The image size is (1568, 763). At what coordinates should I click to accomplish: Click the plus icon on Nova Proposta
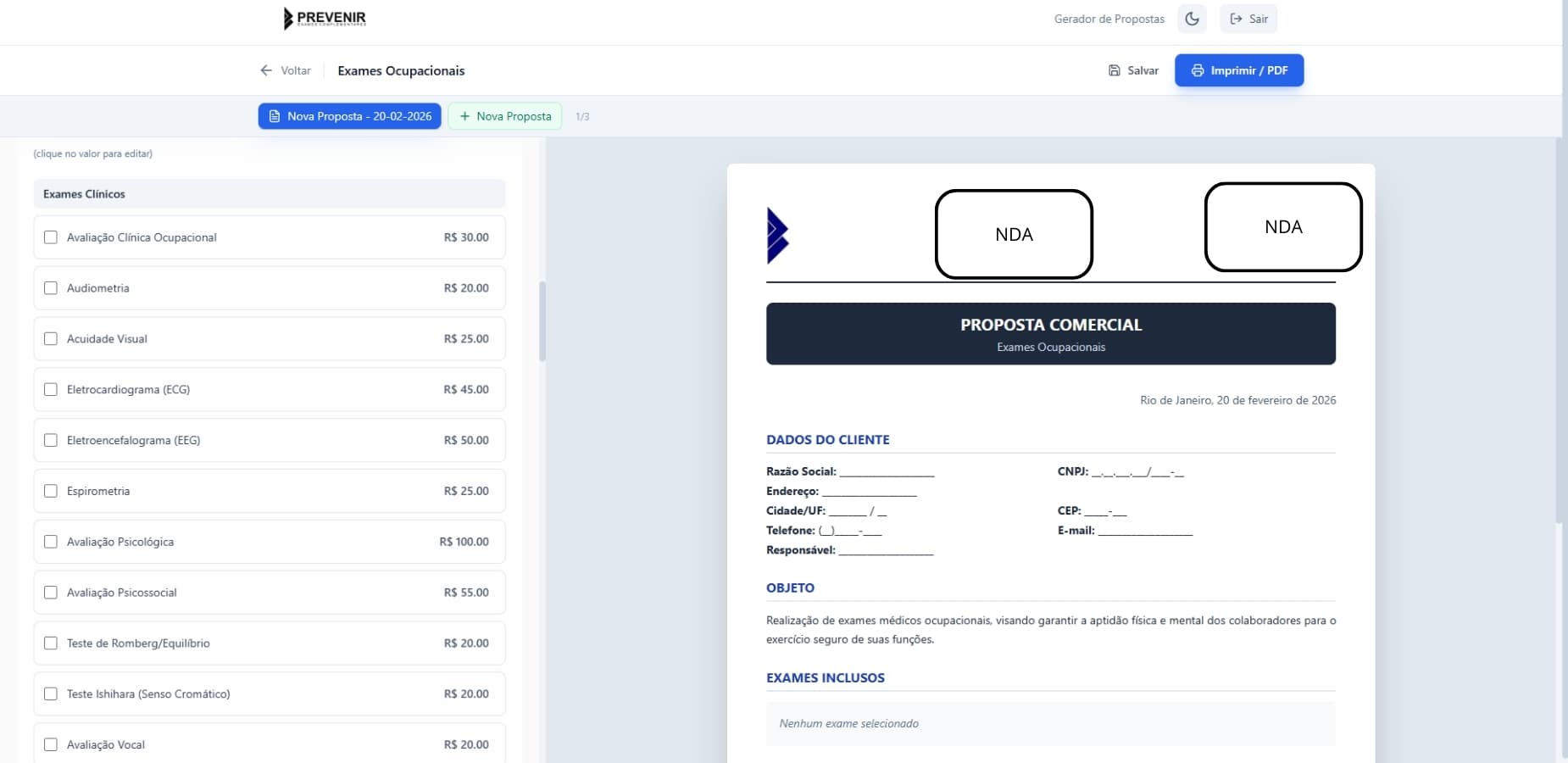click(464, 116)
